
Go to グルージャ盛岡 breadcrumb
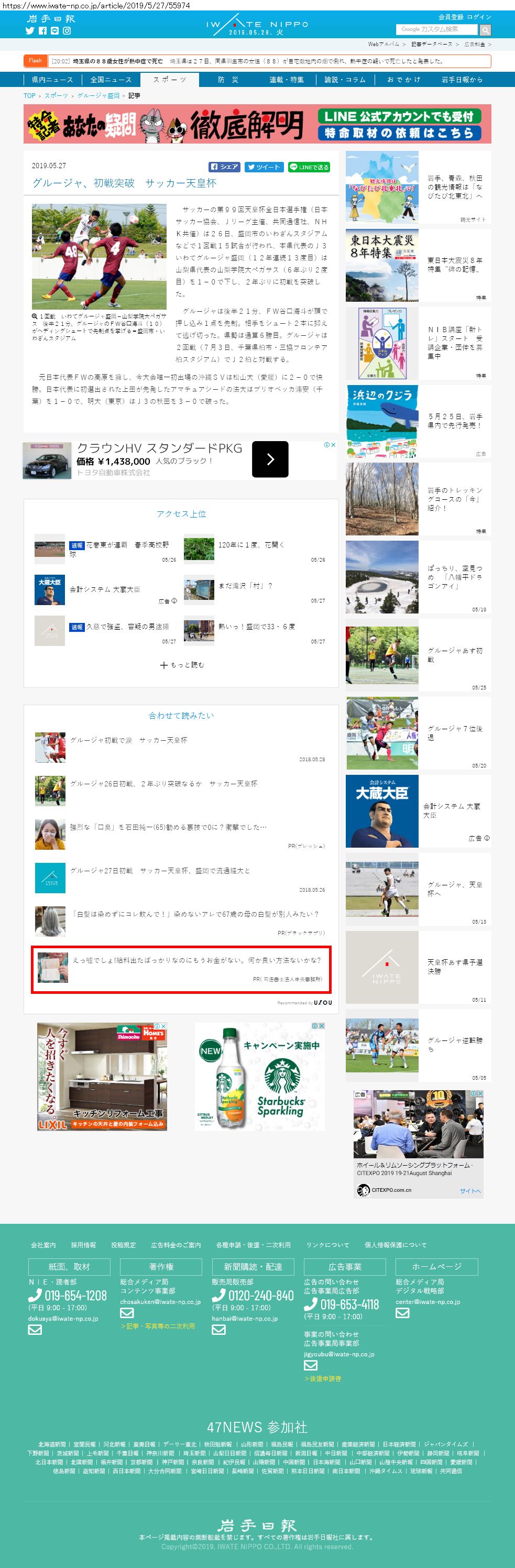click(x=98, y=95)
